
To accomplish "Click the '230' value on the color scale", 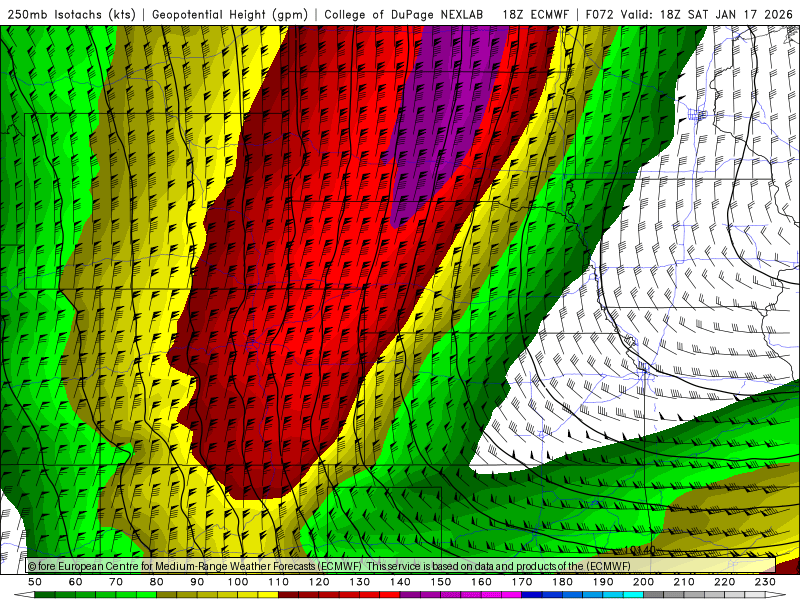I will coord(765,582).
